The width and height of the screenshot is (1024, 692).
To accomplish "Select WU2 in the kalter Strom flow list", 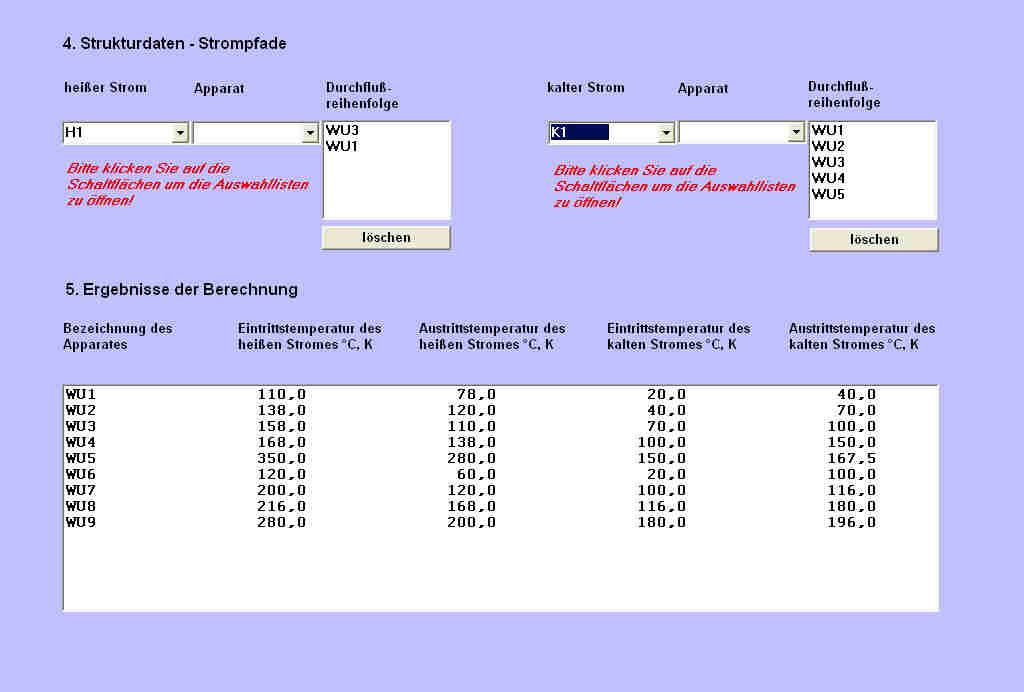I will pos(828,146).
